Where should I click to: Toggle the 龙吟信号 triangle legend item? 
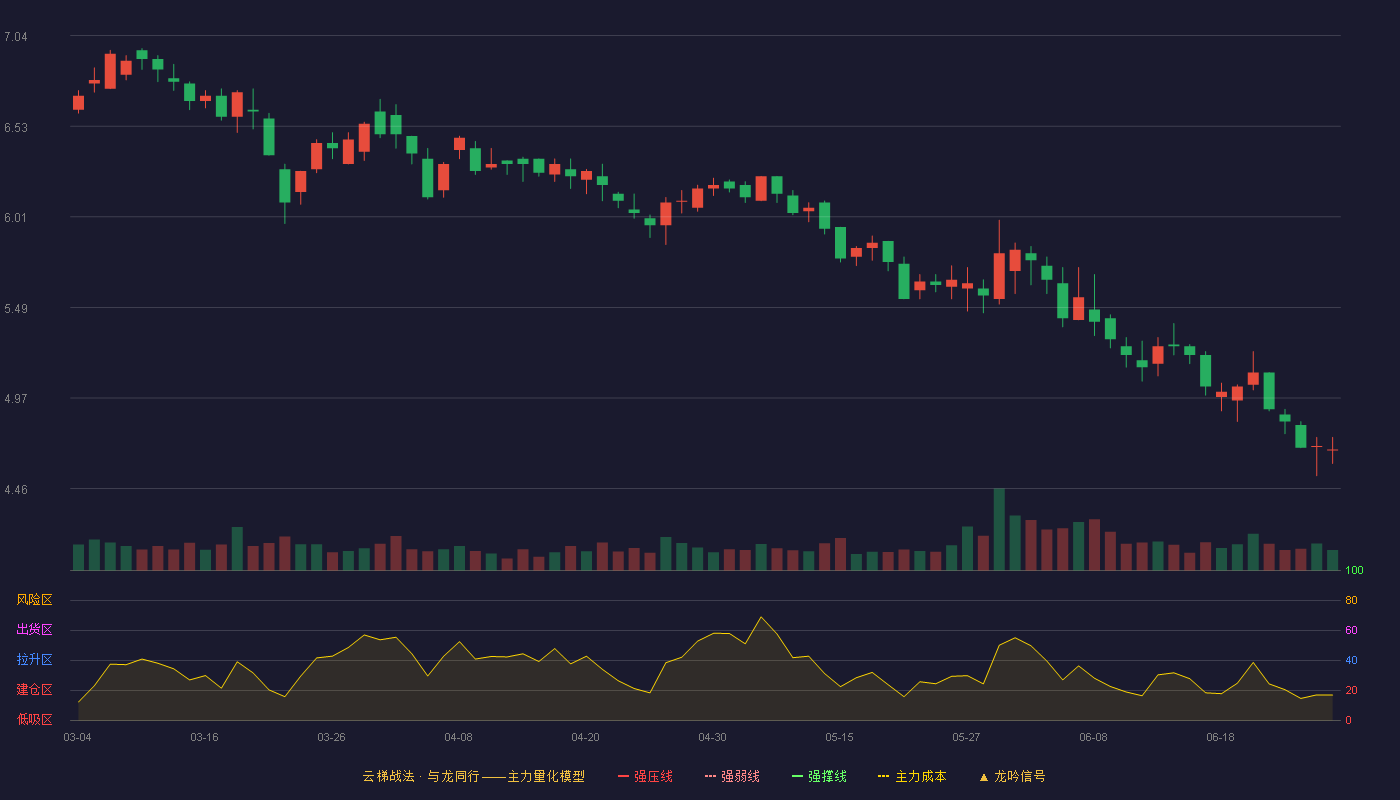[x=1012, y=776]
